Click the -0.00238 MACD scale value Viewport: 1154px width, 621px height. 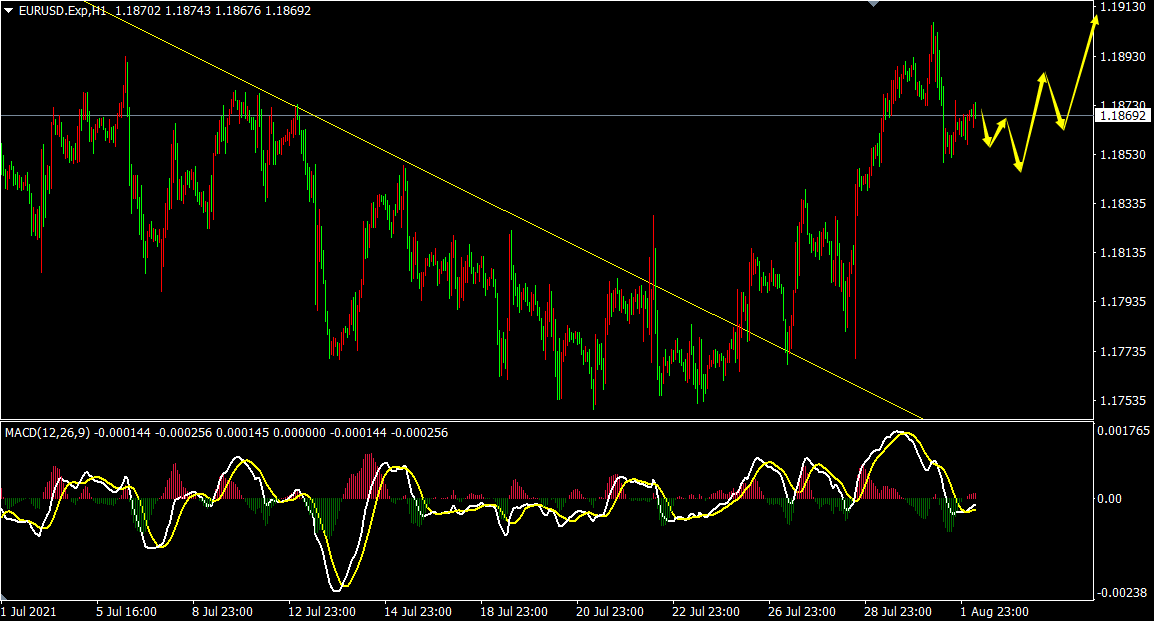click(x=1122, y=593)
